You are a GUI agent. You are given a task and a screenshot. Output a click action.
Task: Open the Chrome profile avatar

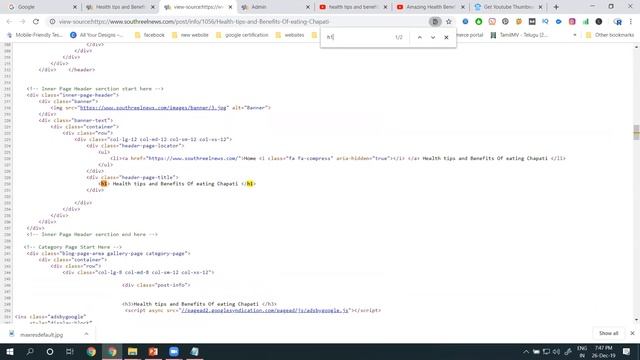click(x=618, y=22)
